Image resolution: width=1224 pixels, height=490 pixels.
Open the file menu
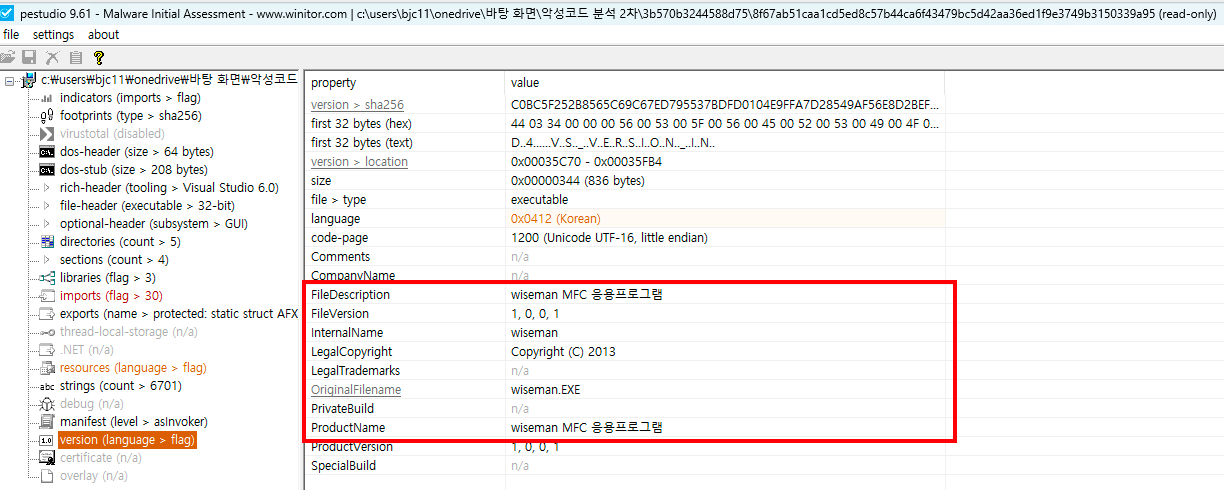pos(11,35)
